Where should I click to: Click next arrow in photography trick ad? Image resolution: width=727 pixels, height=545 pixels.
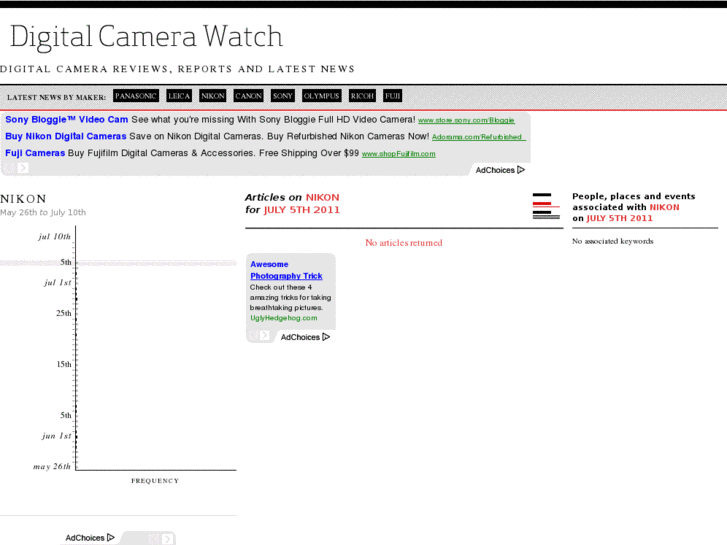pyautogui.click(x=264, y=335)
